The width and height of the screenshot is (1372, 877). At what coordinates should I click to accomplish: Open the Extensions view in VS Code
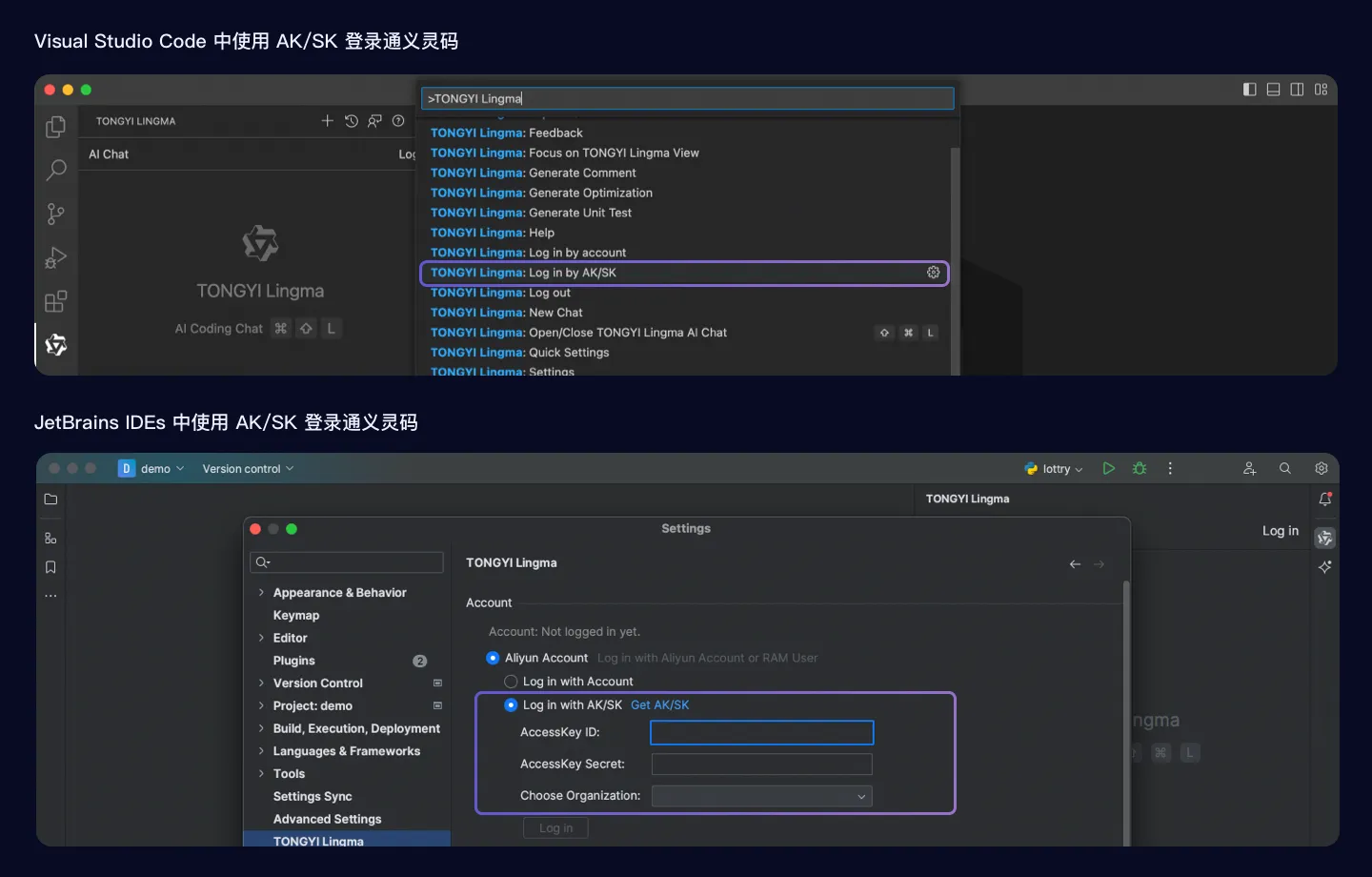click(56, 301)
